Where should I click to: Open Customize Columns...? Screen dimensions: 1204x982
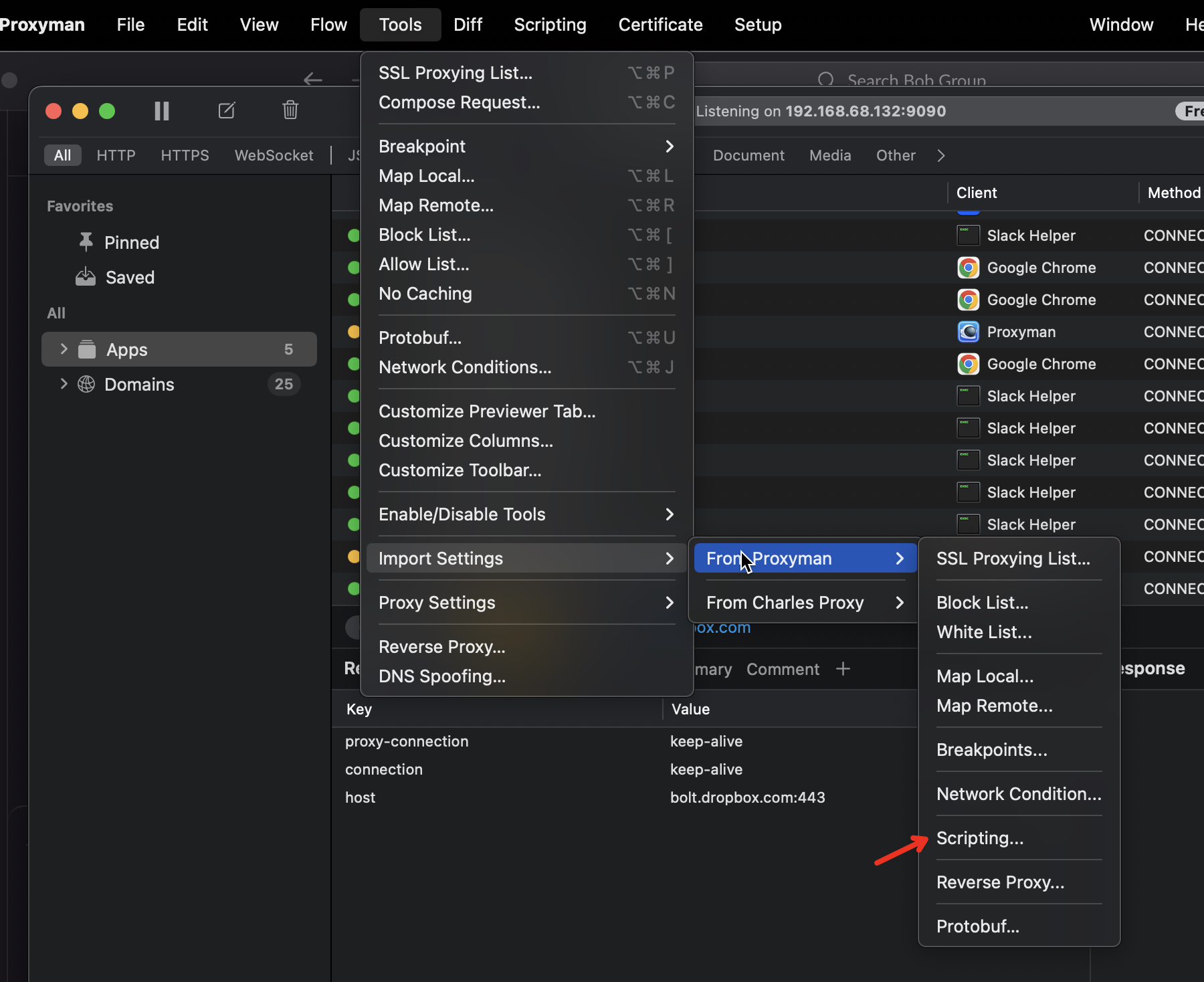[526, 441]
